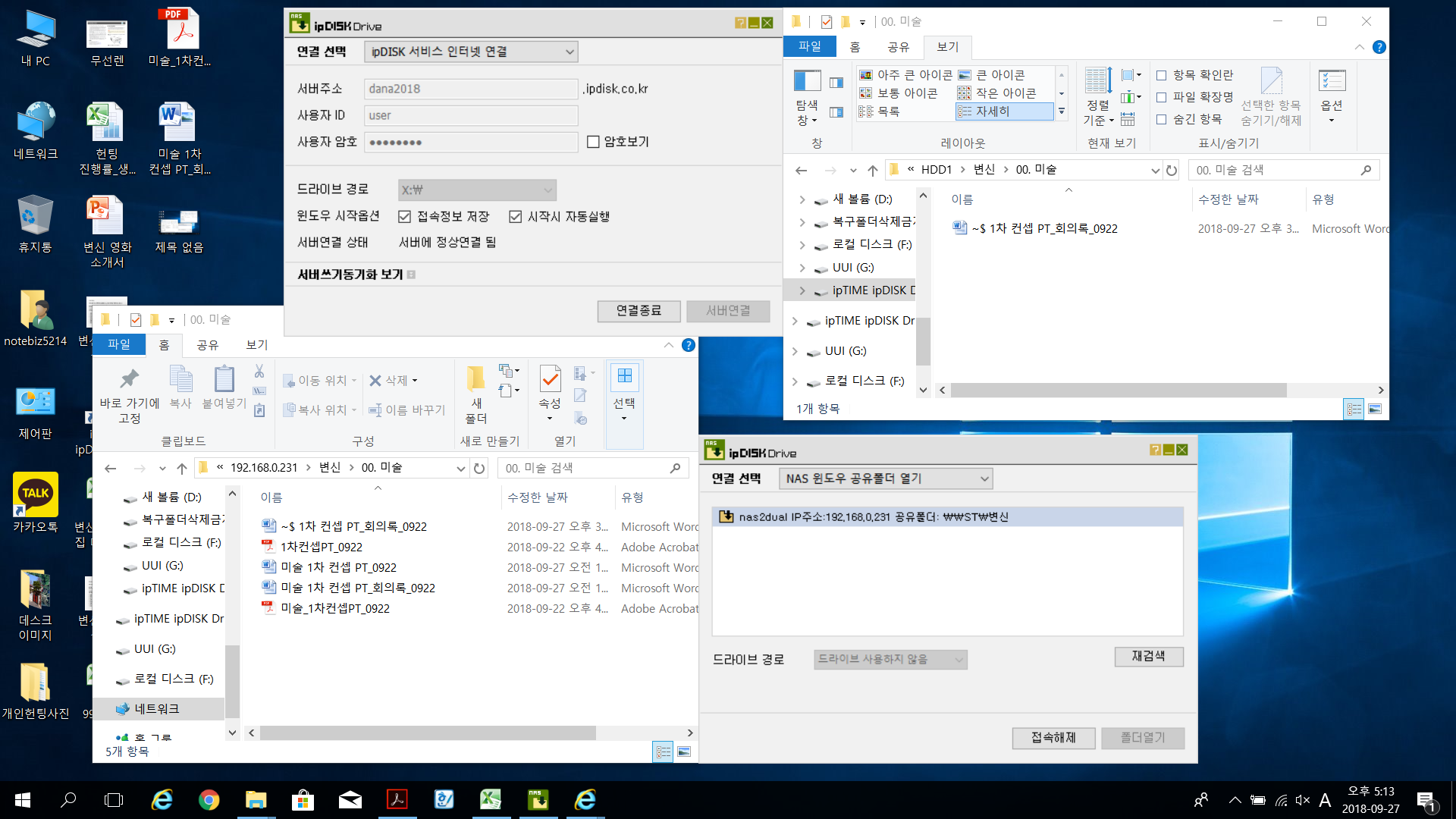
Task: Switch to View tab in lower explorer
Action: tap(257, 345)
